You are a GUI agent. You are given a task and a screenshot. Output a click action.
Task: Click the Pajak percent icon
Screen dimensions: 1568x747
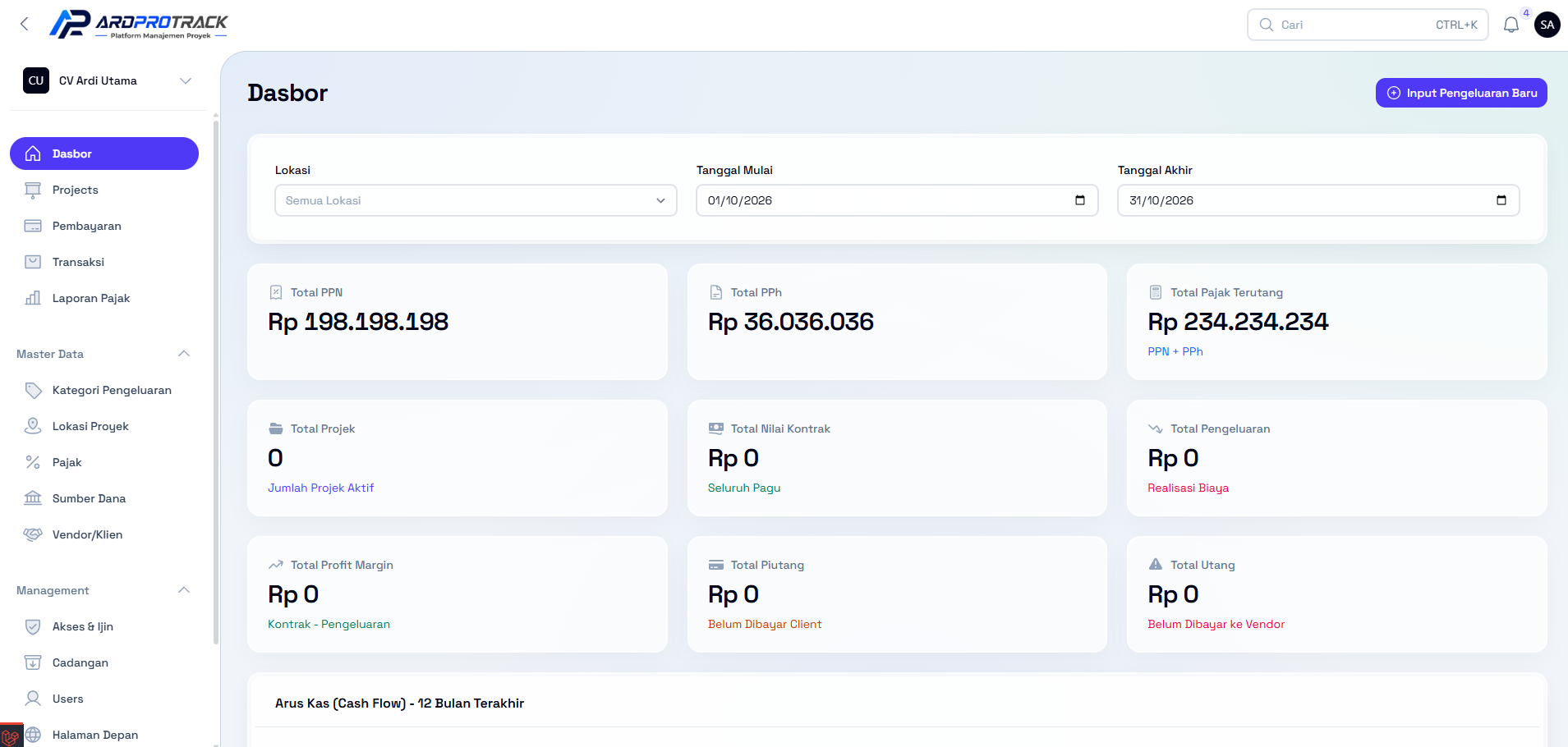tap(33, 462)
